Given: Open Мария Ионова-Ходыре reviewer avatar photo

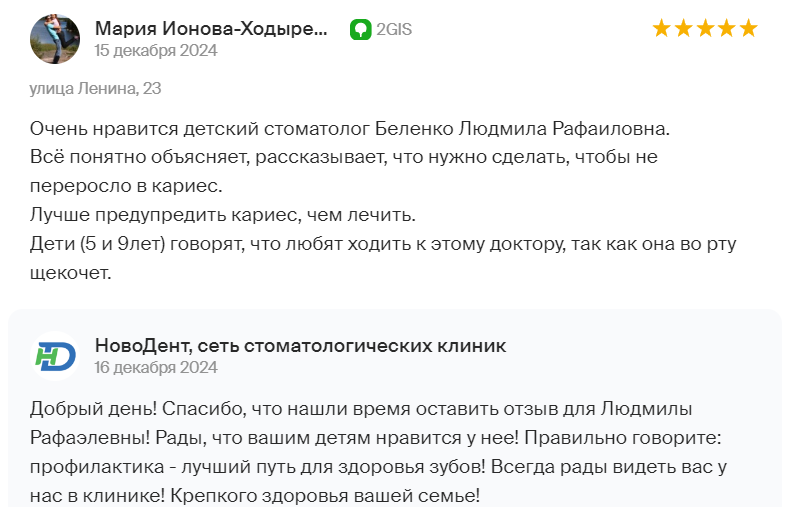Looking at the screenshot, I should (x=55, y=39).
